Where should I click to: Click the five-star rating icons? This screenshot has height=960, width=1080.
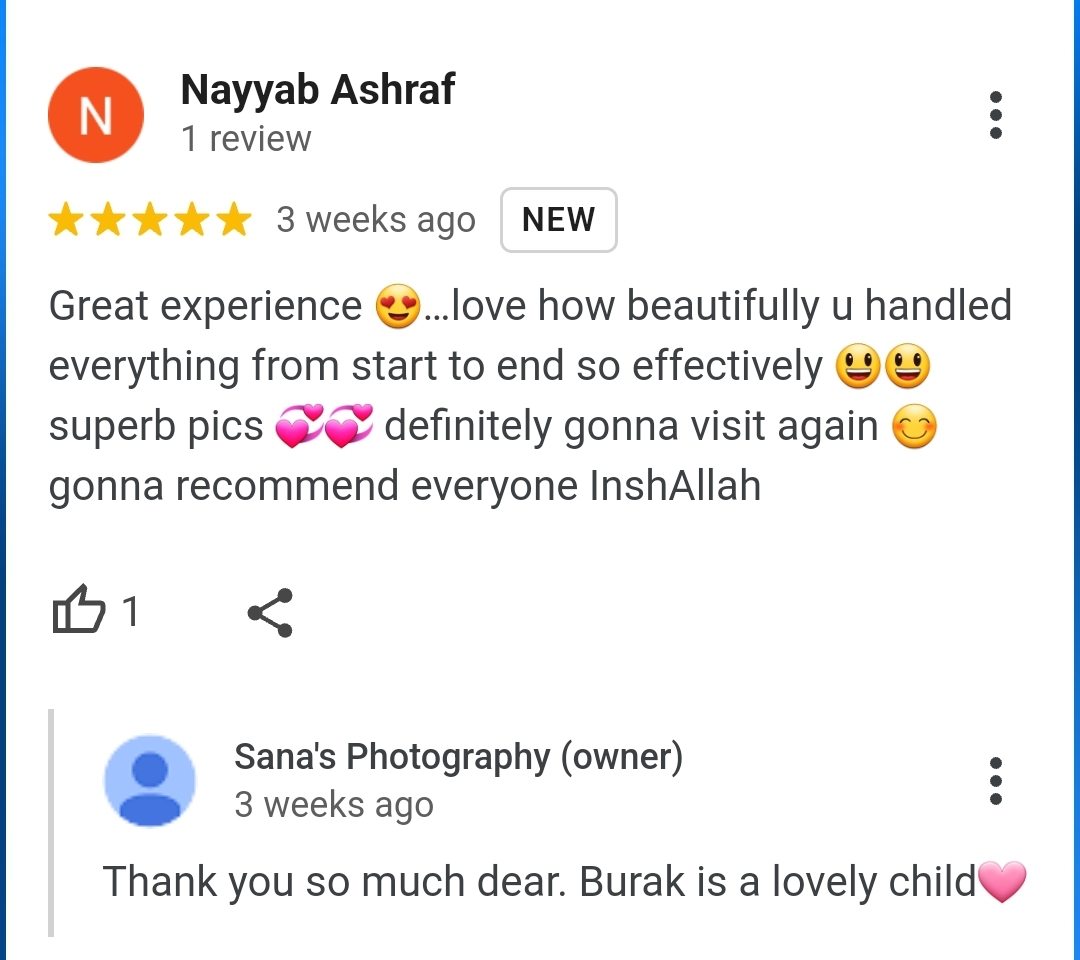[x=150, y=220]
